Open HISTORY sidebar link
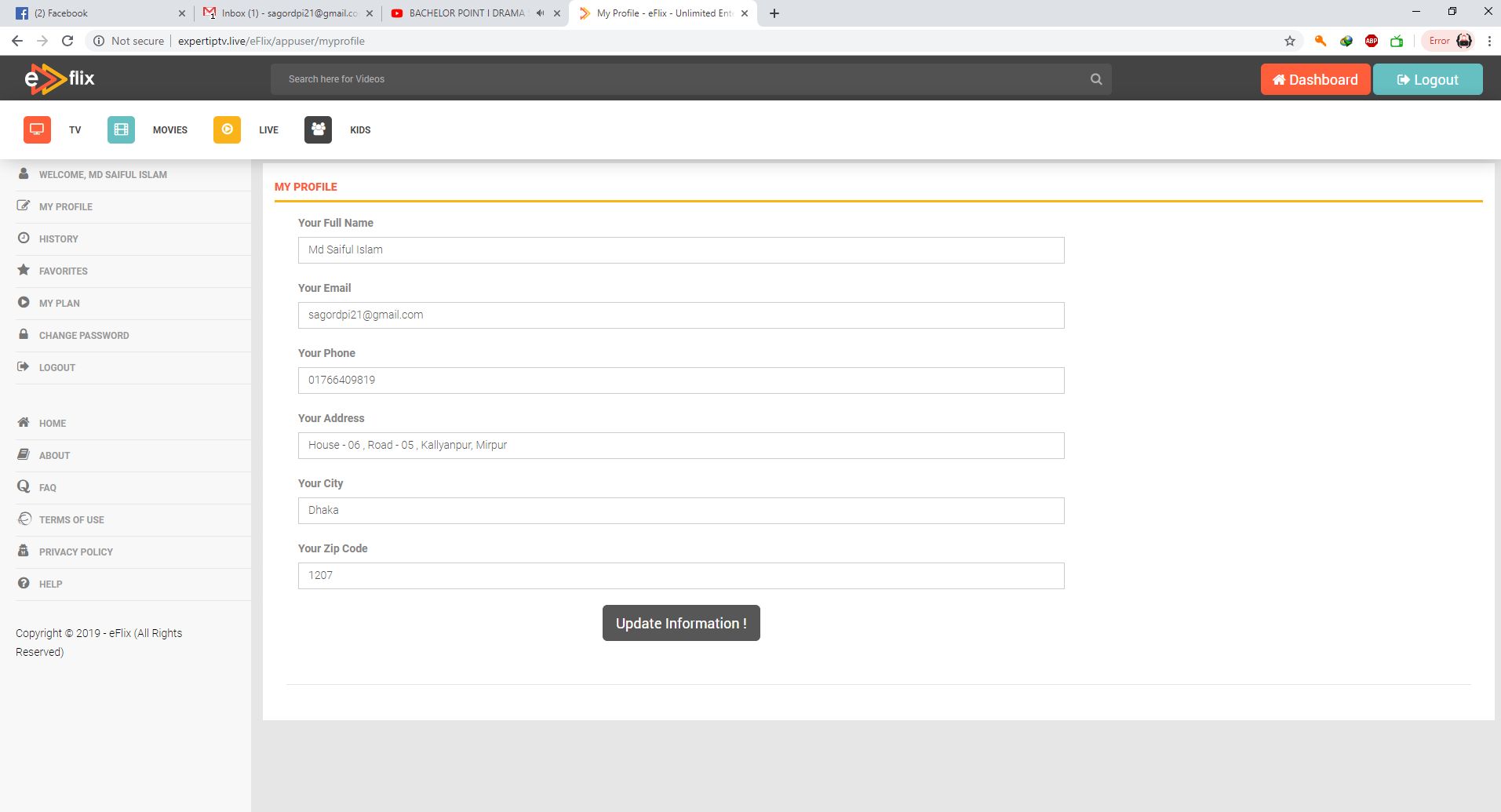The image size is (1501, 812). pyautogui.click(x=59, y=239)
